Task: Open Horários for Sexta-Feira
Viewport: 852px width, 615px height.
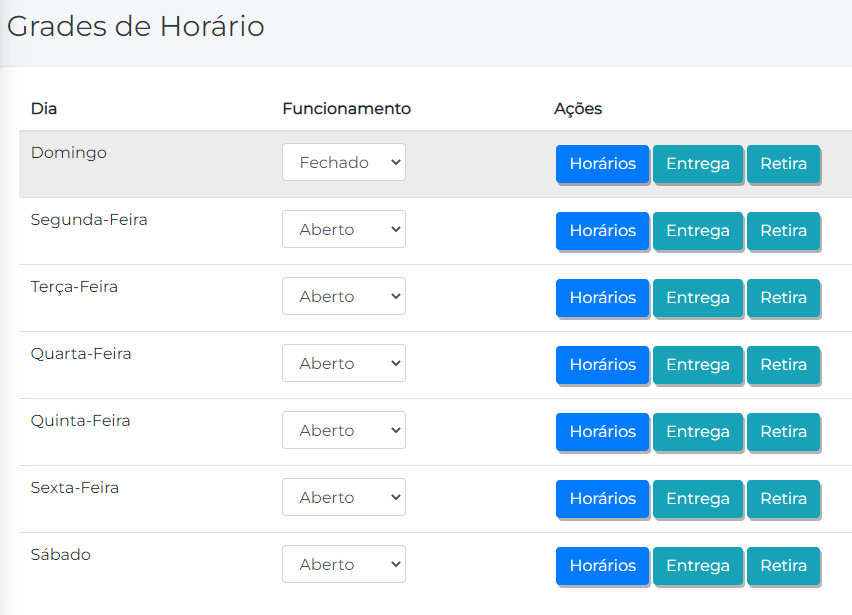Action: coord(602,499)
